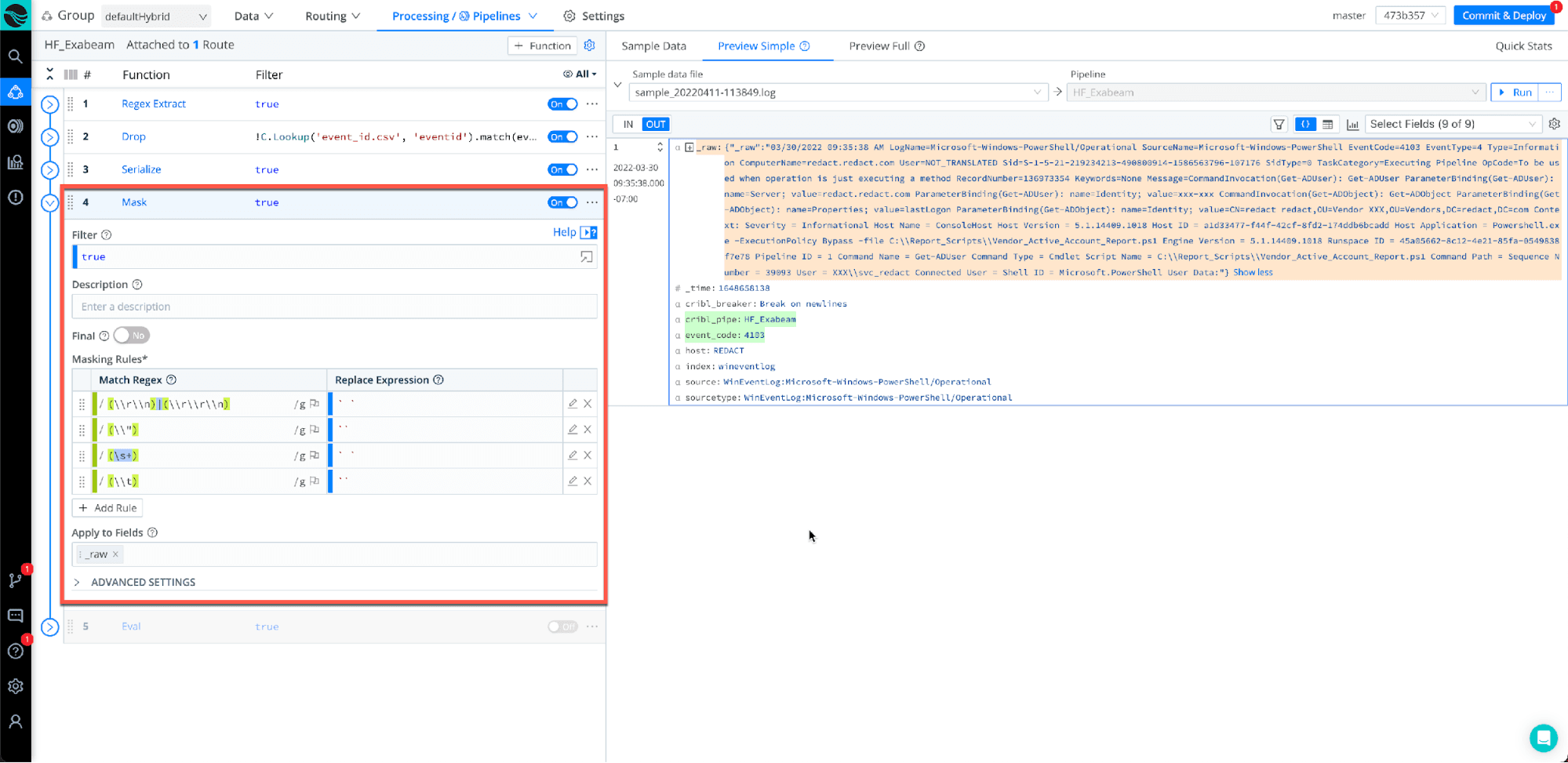Switch preview to table view icon
Viewport: 1568px width, 763px height.
point(1327,124)
